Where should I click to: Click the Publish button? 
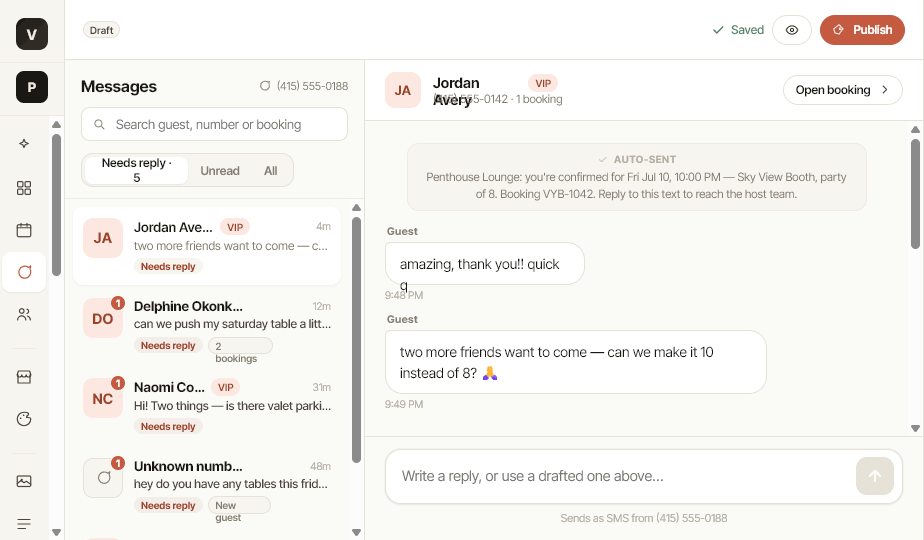(x=862, y=30)
